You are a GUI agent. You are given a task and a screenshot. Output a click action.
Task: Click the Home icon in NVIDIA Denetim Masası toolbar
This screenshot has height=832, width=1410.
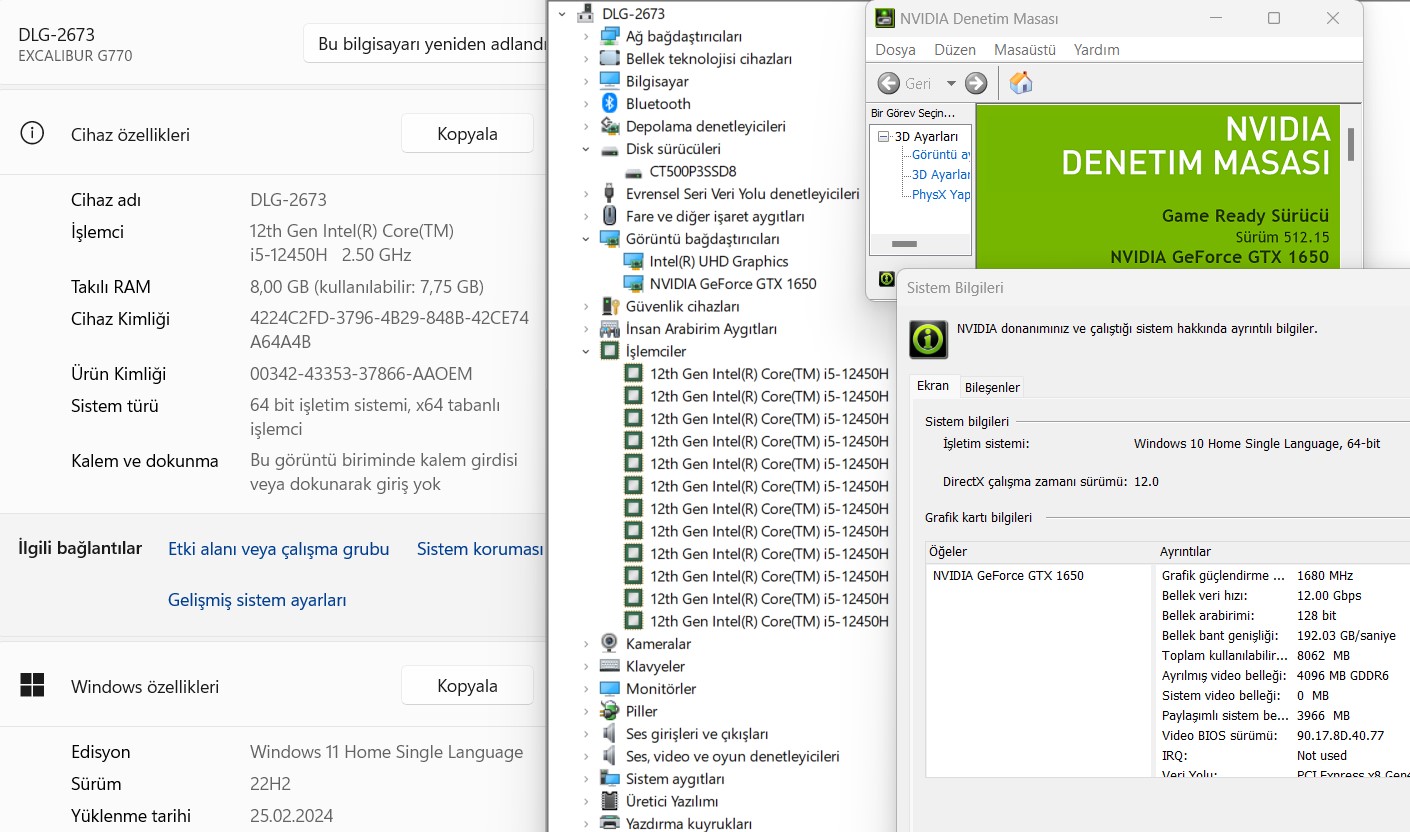pyautogui.click(x=1021, y=83)
